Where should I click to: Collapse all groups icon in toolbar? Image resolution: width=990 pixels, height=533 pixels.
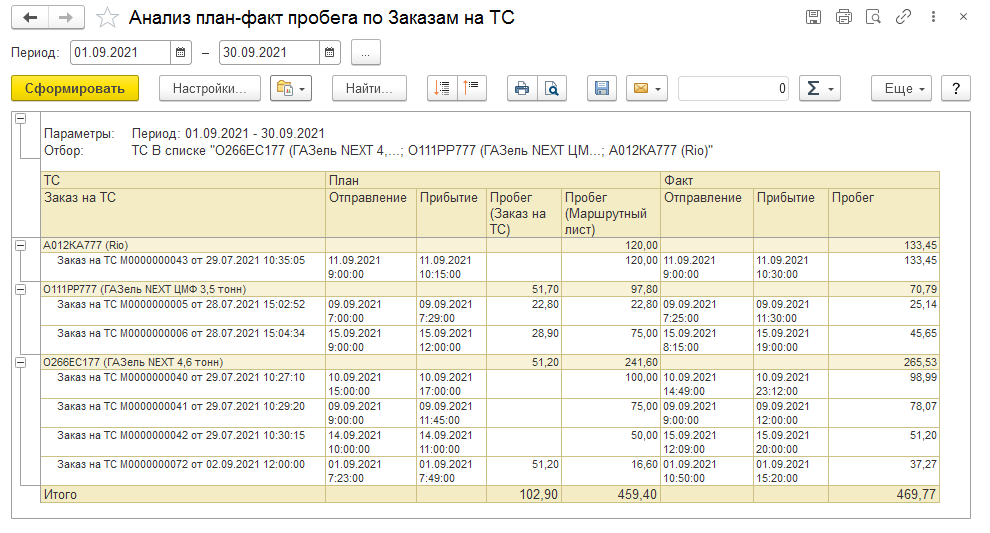pyautogui.click(x=472, y=88)
